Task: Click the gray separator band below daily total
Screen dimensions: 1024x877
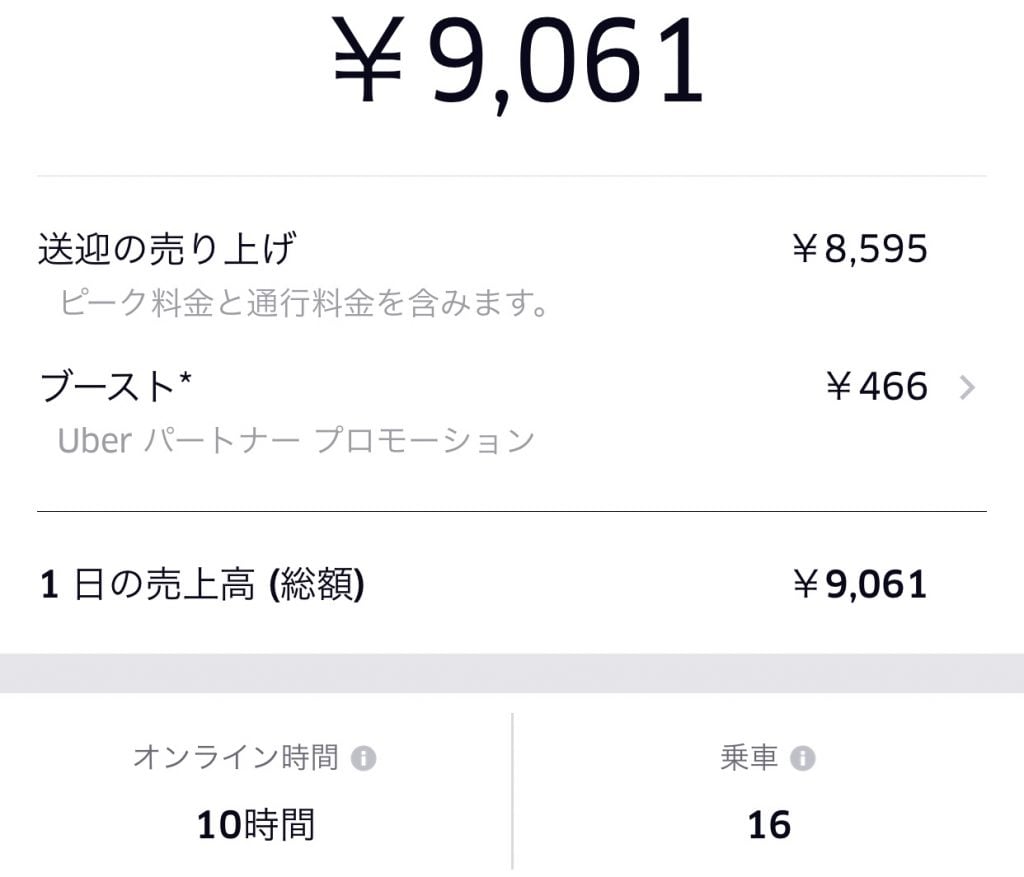Action: click(x=512, y=673)
